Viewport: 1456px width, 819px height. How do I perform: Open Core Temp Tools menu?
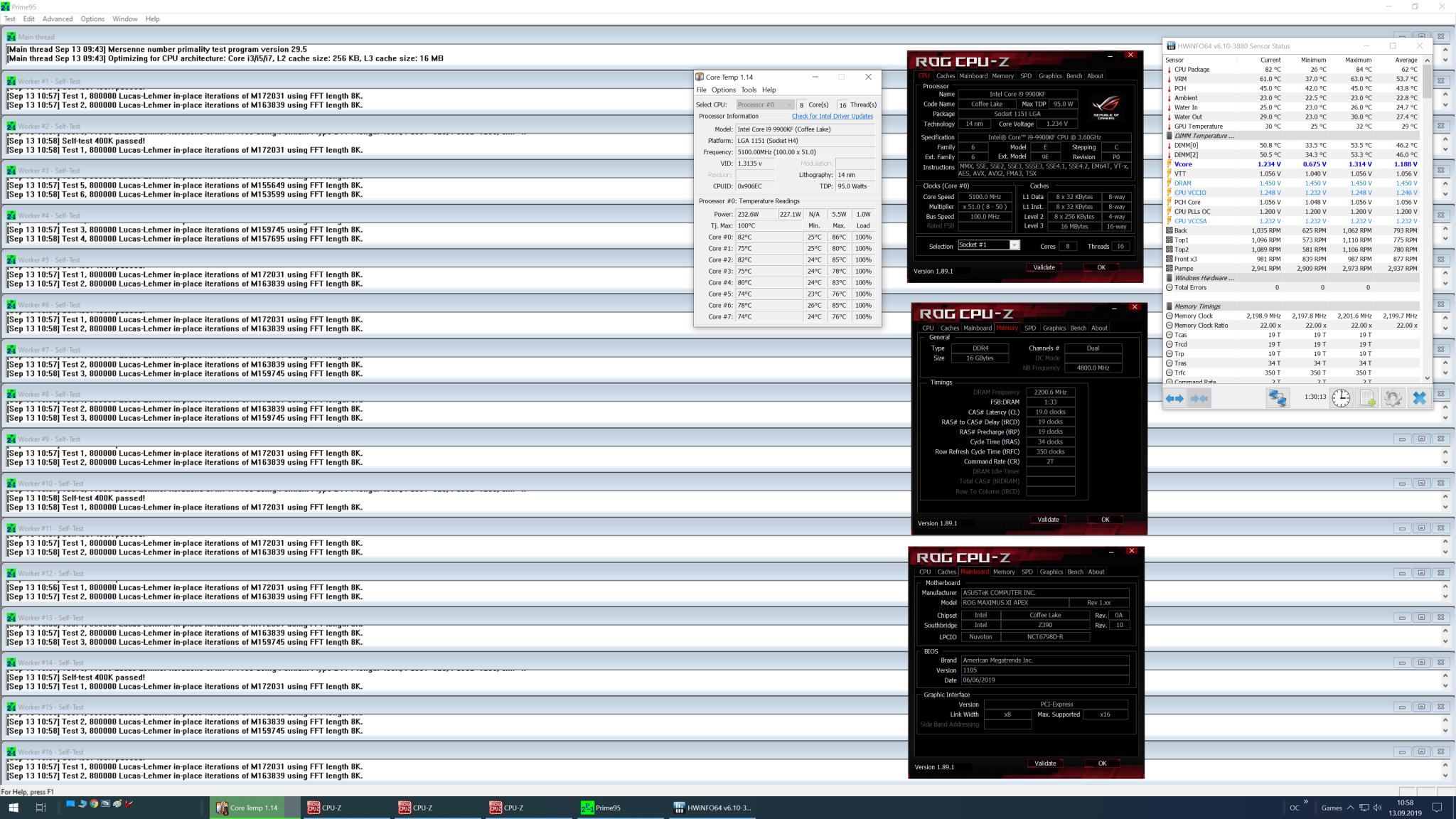[749, 90]
